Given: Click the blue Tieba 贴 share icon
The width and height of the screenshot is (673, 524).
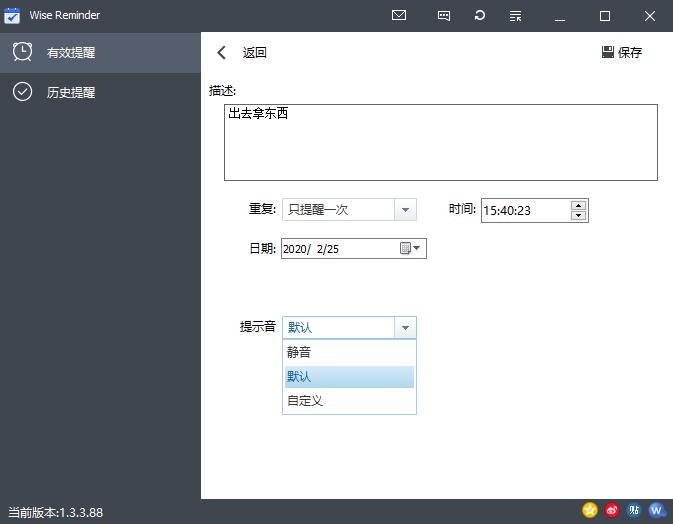Looking at the screenshot, I should coord(634,510).
